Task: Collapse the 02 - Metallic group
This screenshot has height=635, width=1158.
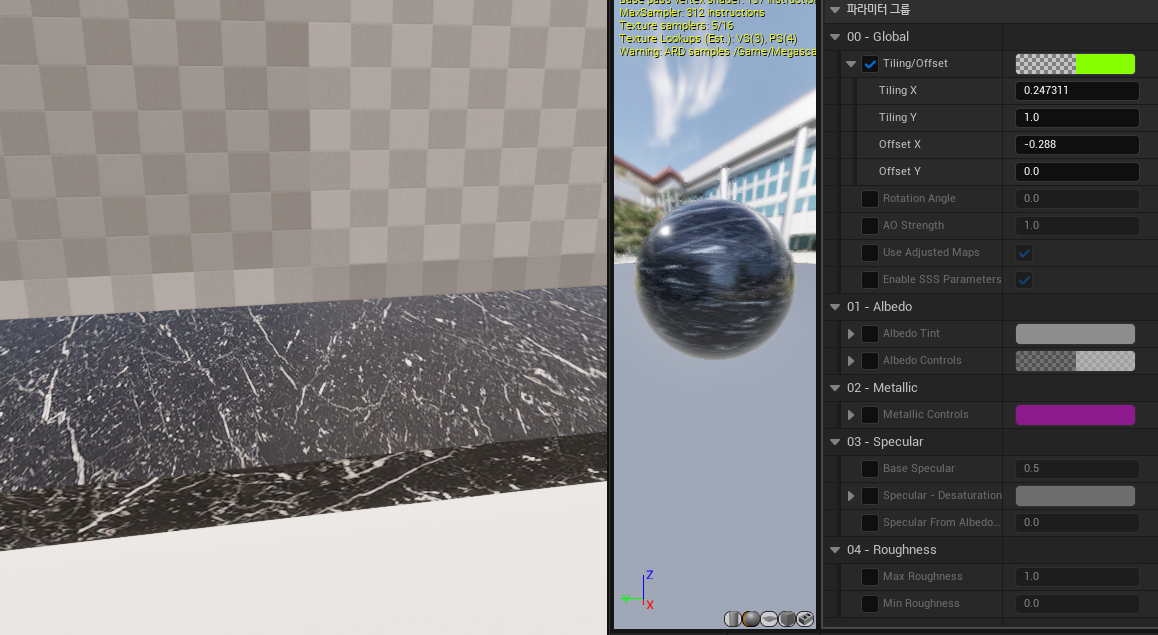Action: pos(835,388)
